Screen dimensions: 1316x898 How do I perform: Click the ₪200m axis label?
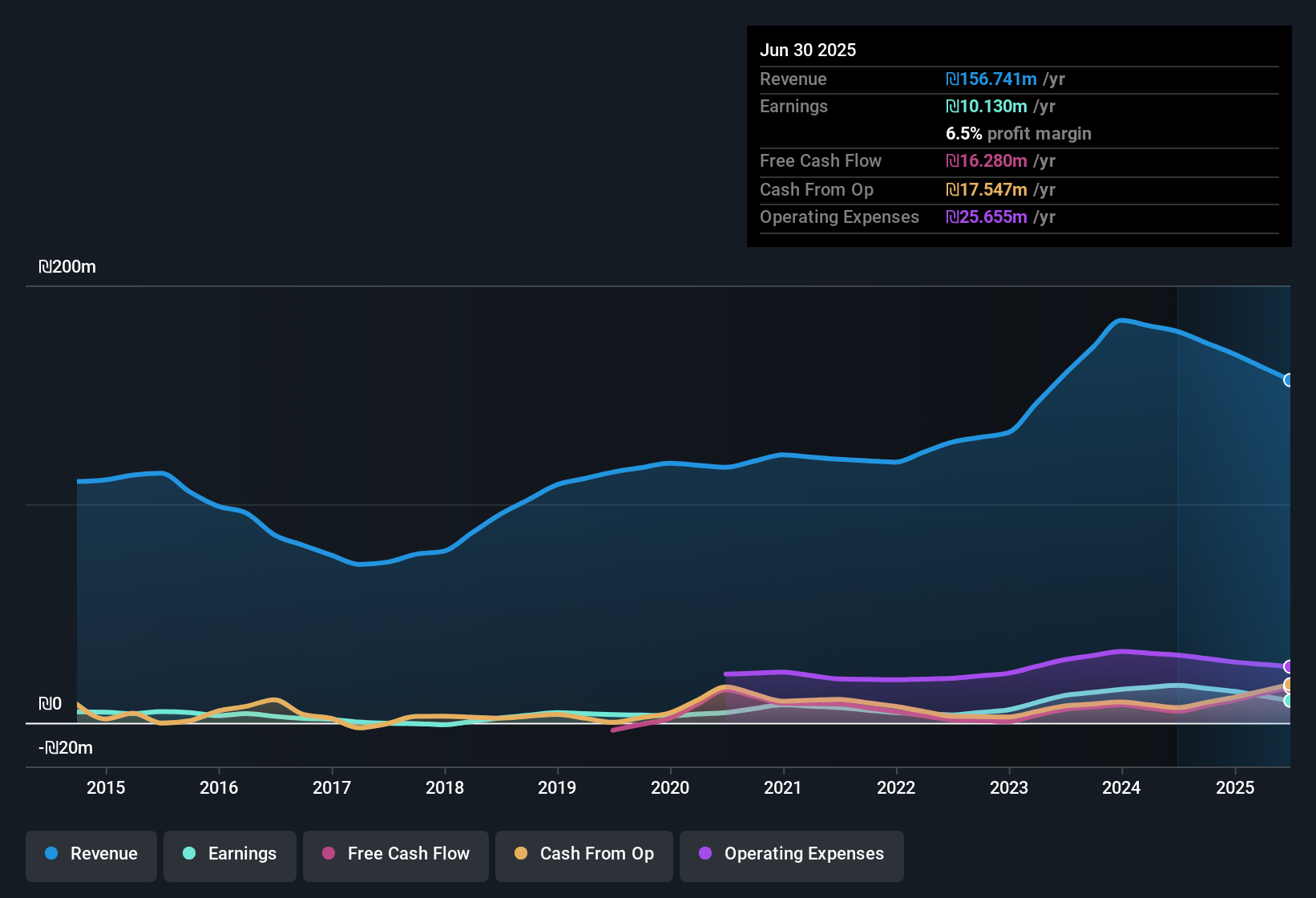pyautogui.click(x=67, y=266)
